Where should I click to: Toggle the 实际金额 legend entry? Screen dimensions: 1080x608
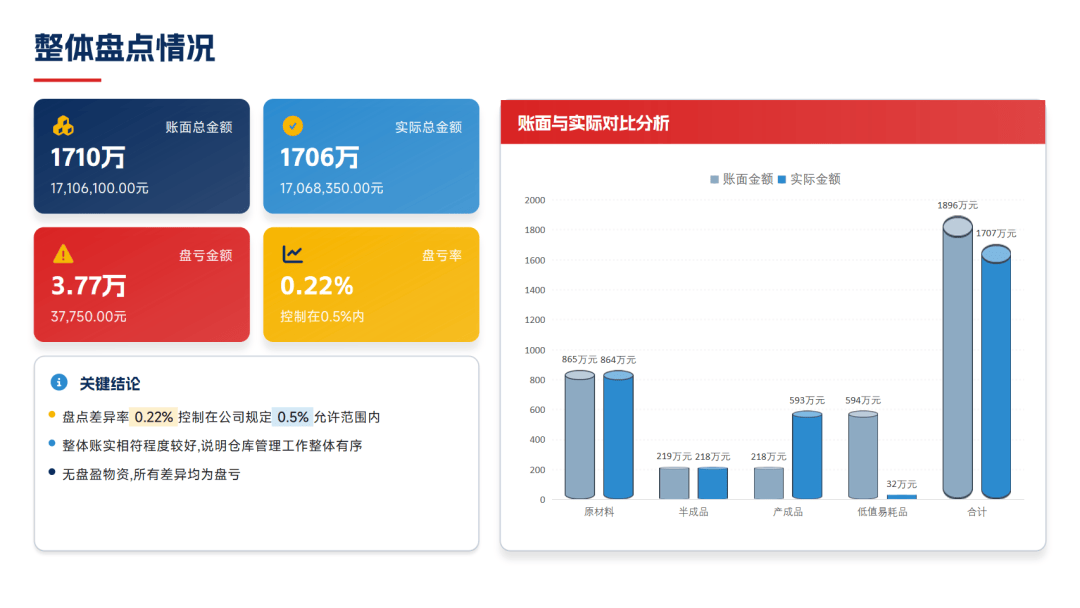(808, 179)
